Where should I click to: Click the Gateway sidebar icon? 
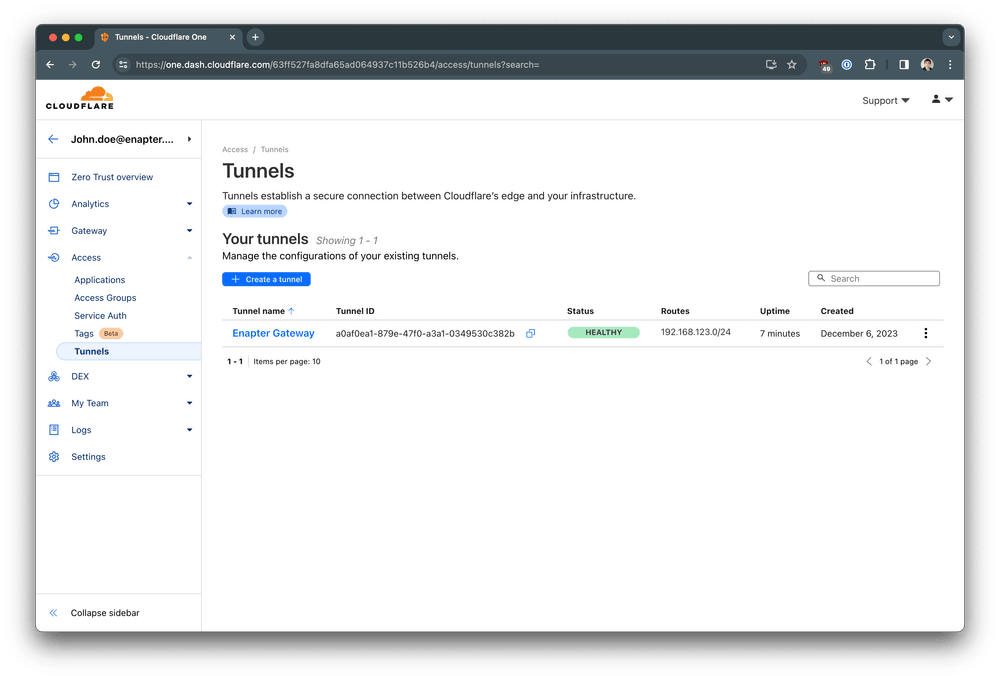(53, 231)
